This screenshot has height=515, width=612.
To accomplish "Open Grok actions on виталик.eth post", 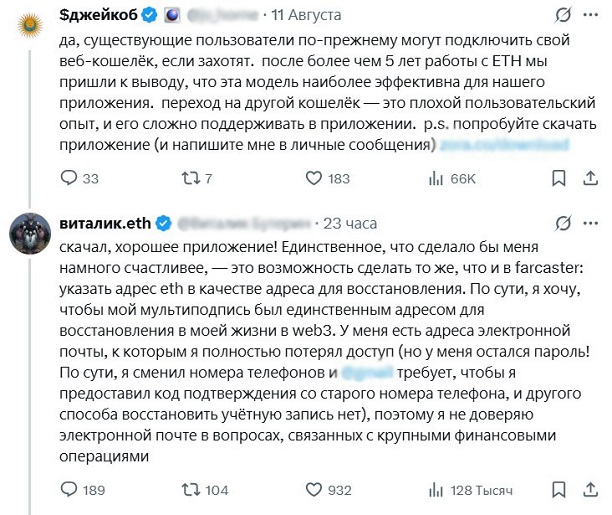I will pos(565,222).
